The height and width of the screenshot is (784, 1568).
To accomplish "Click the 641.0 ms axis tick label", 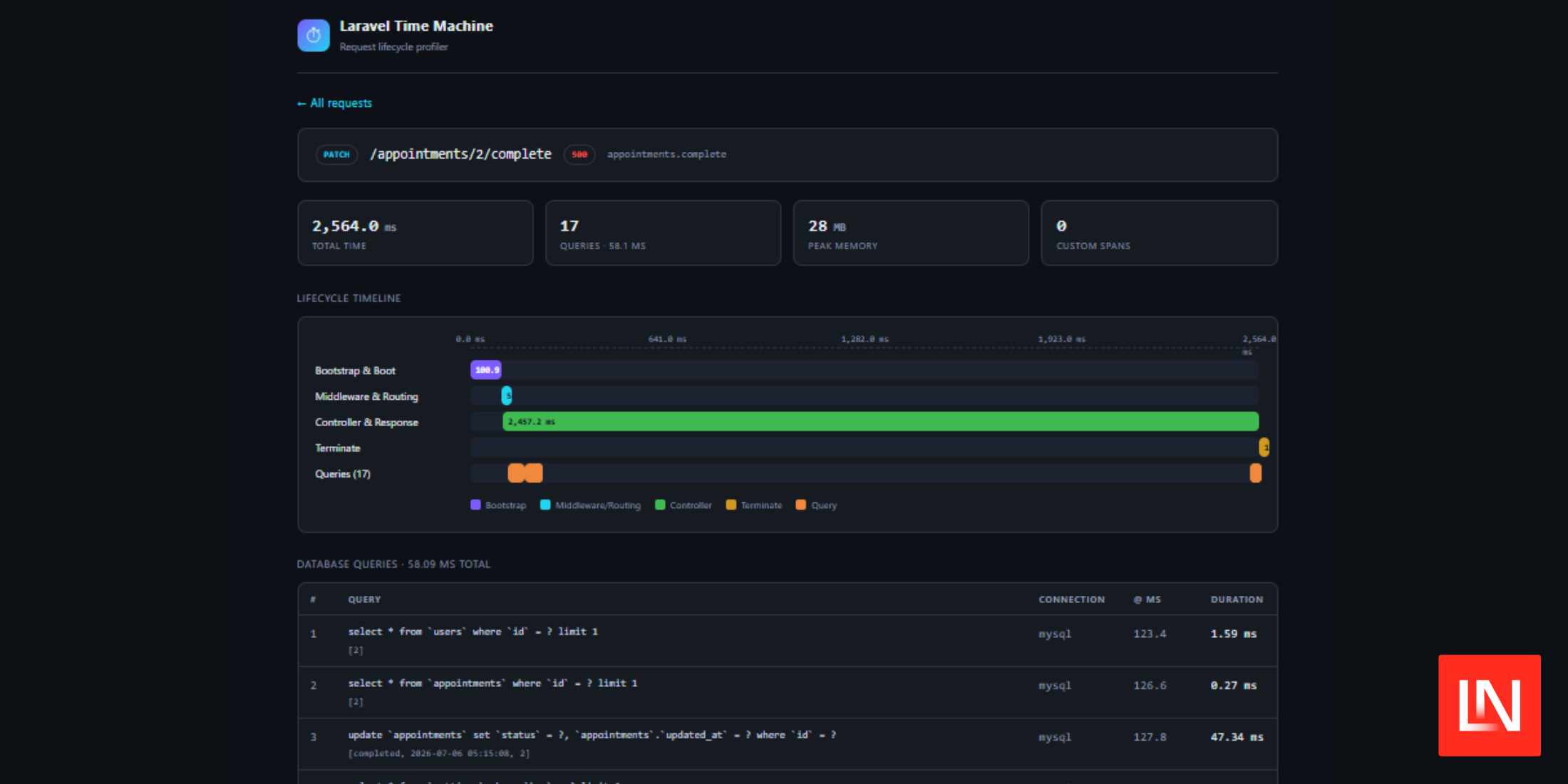I will 667,339.
